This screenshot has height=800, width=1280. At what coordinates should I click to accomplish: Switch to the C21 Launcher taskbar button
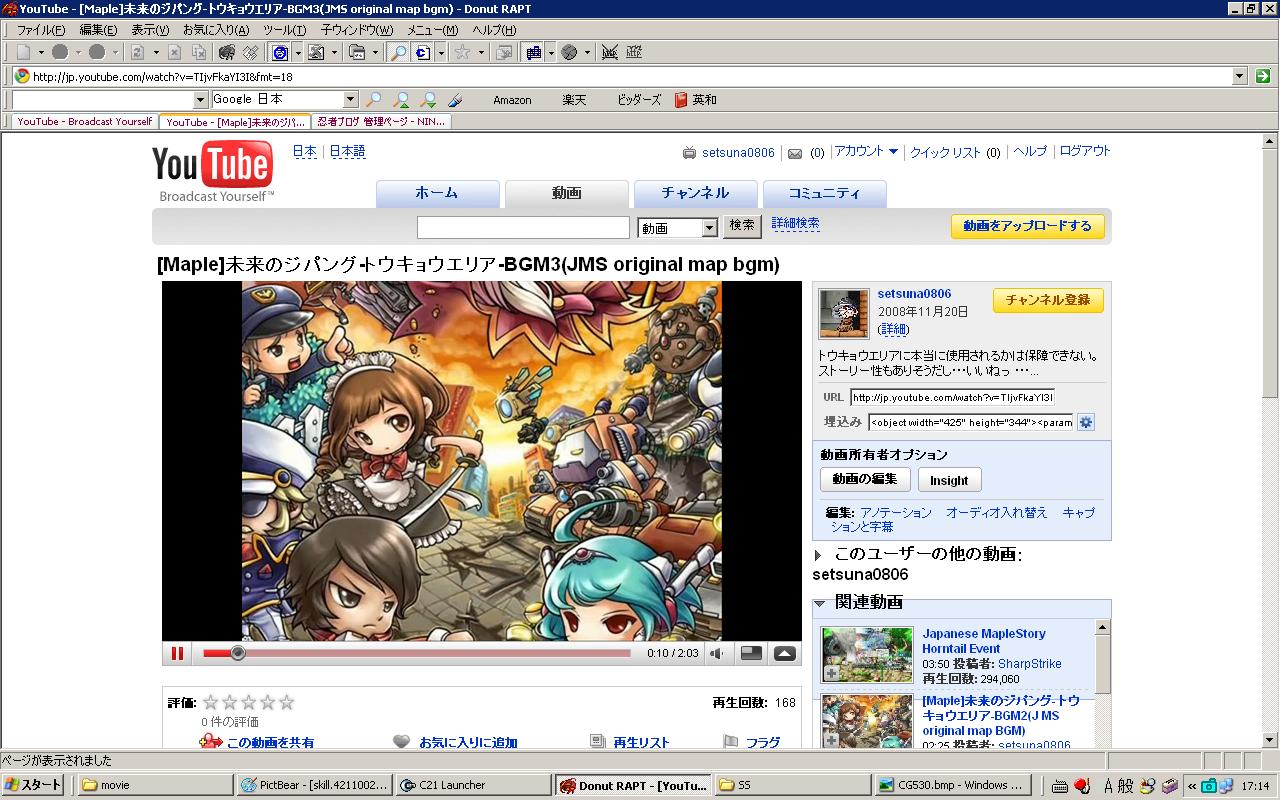(473, 785)
